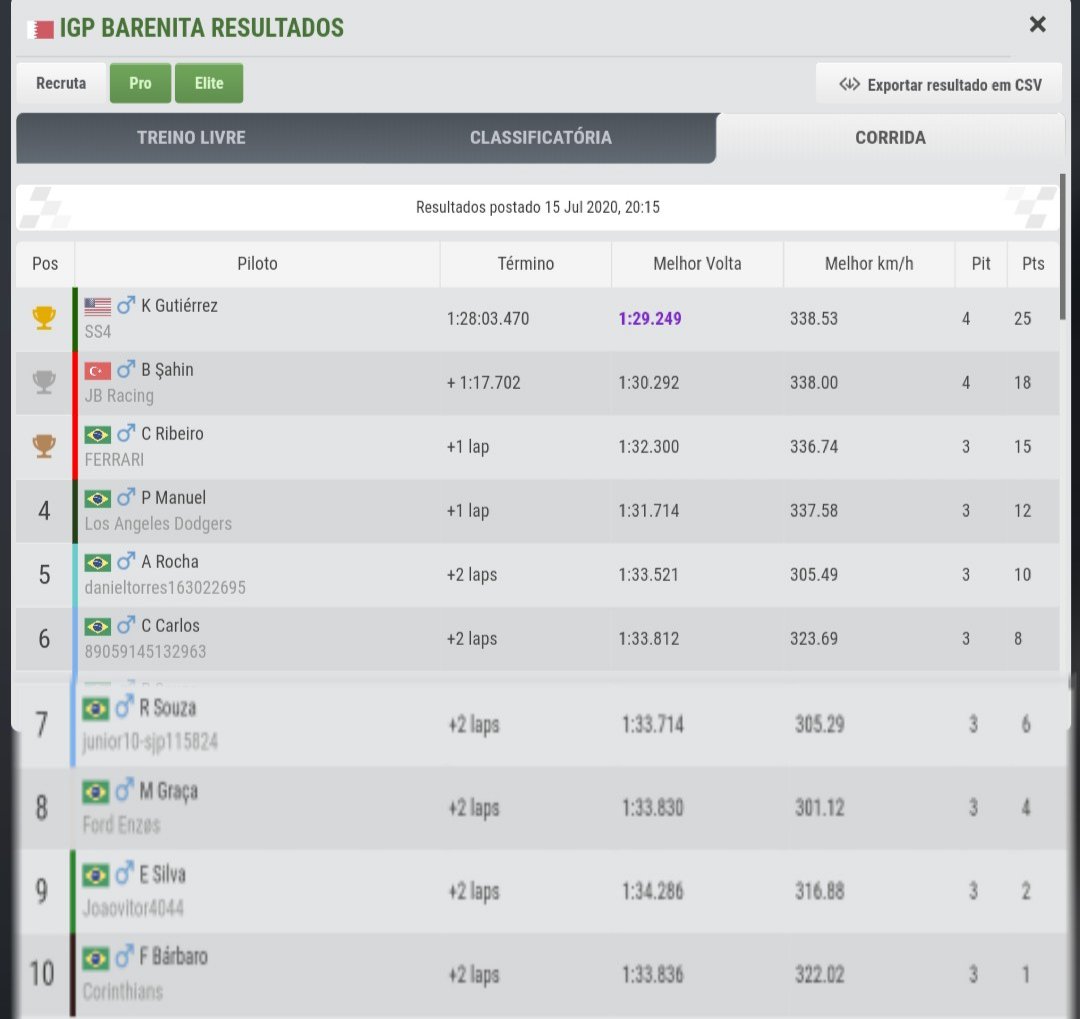Click the USA flag beside K Gutiérrez

[97, 306]
